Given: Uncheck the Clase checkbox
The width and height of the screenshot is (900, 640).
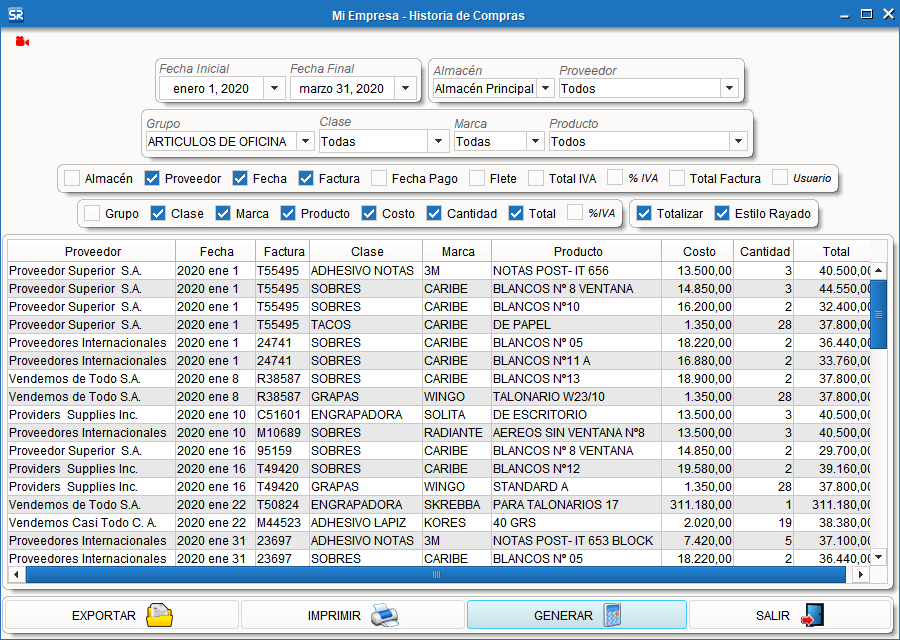Looking at the screenshot, I should (x=158, y=214).
